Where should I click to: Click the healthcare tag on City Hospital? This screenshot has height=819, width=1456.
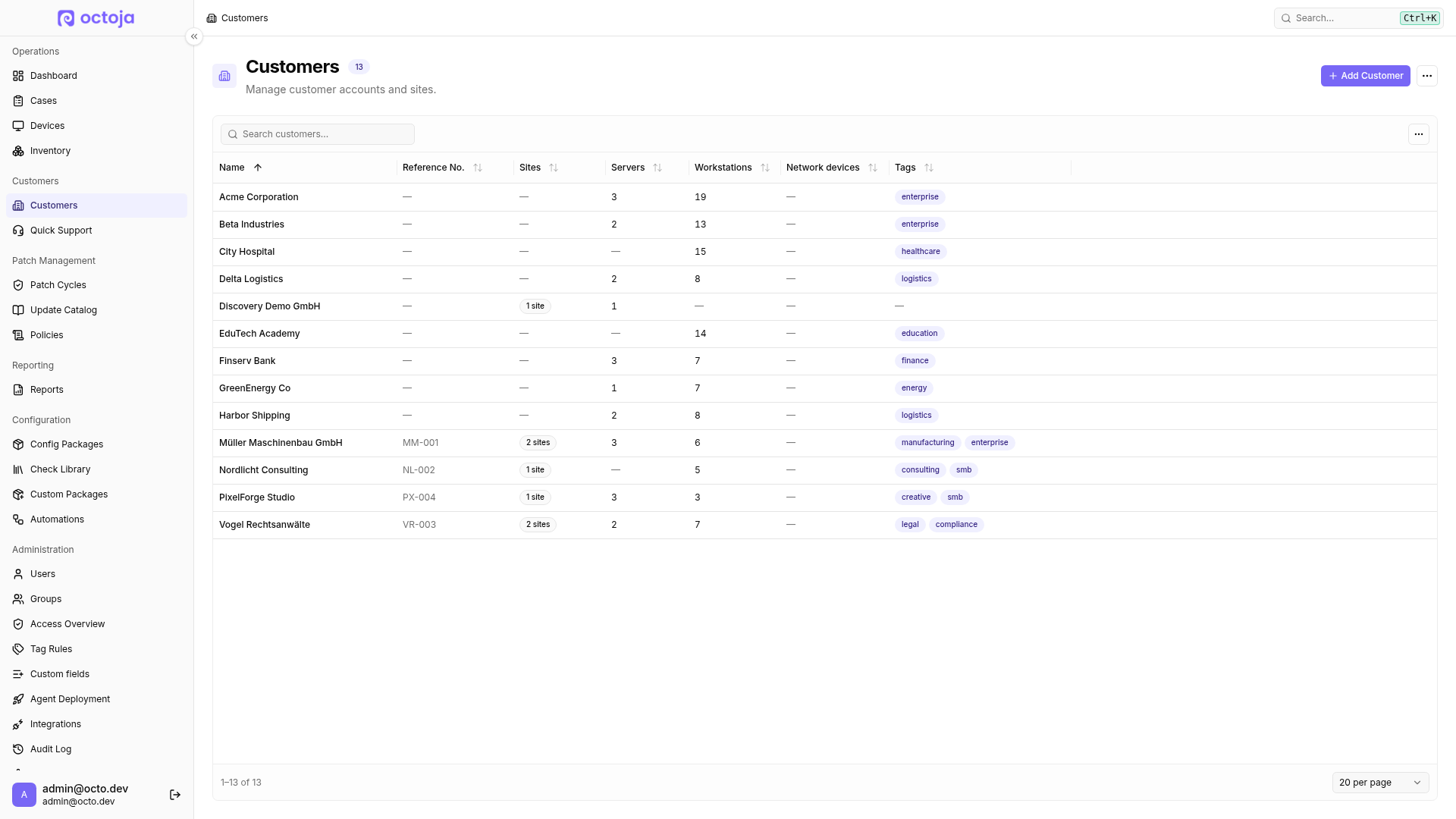(x=921, y=252)
